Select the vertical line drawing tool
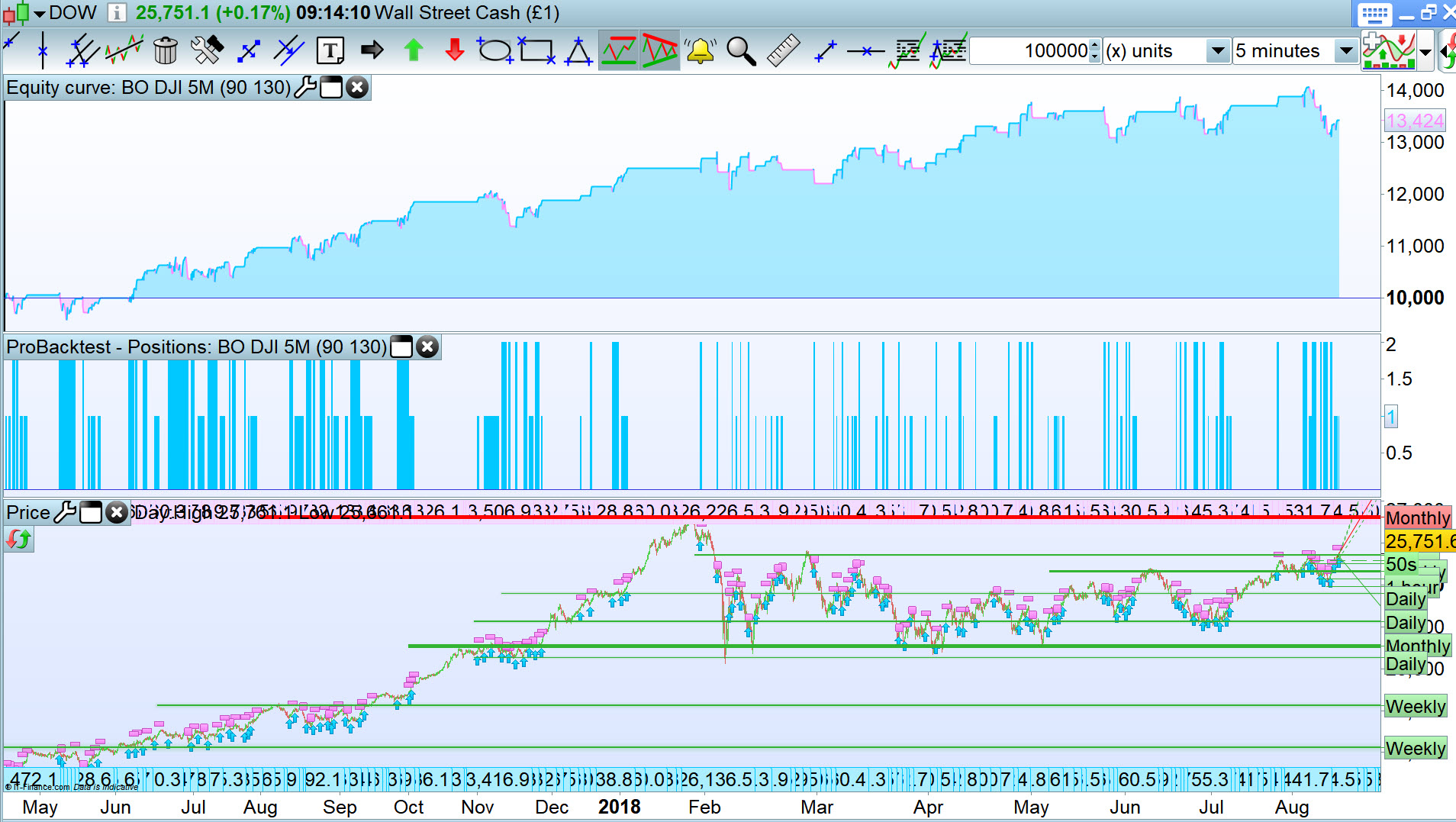Viewport: 1456px width, 822px height. 43,50
